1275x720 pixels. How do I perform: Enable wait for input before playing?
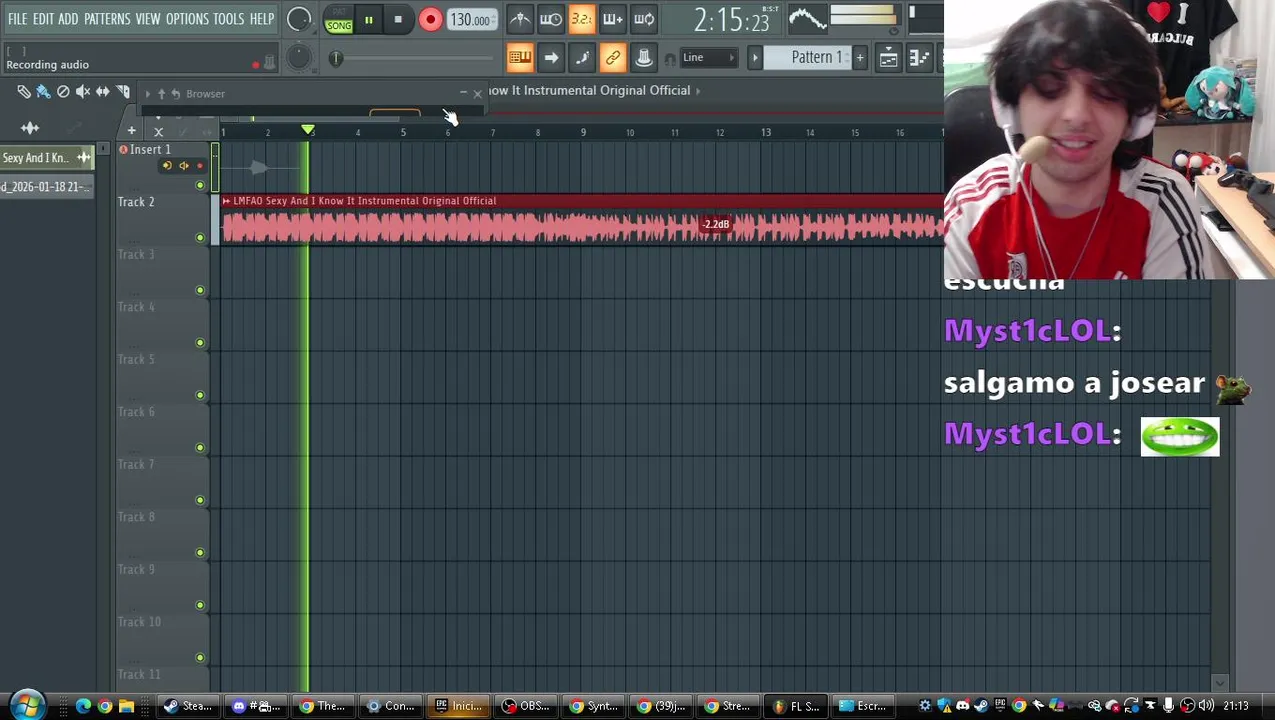coord(551,19)
